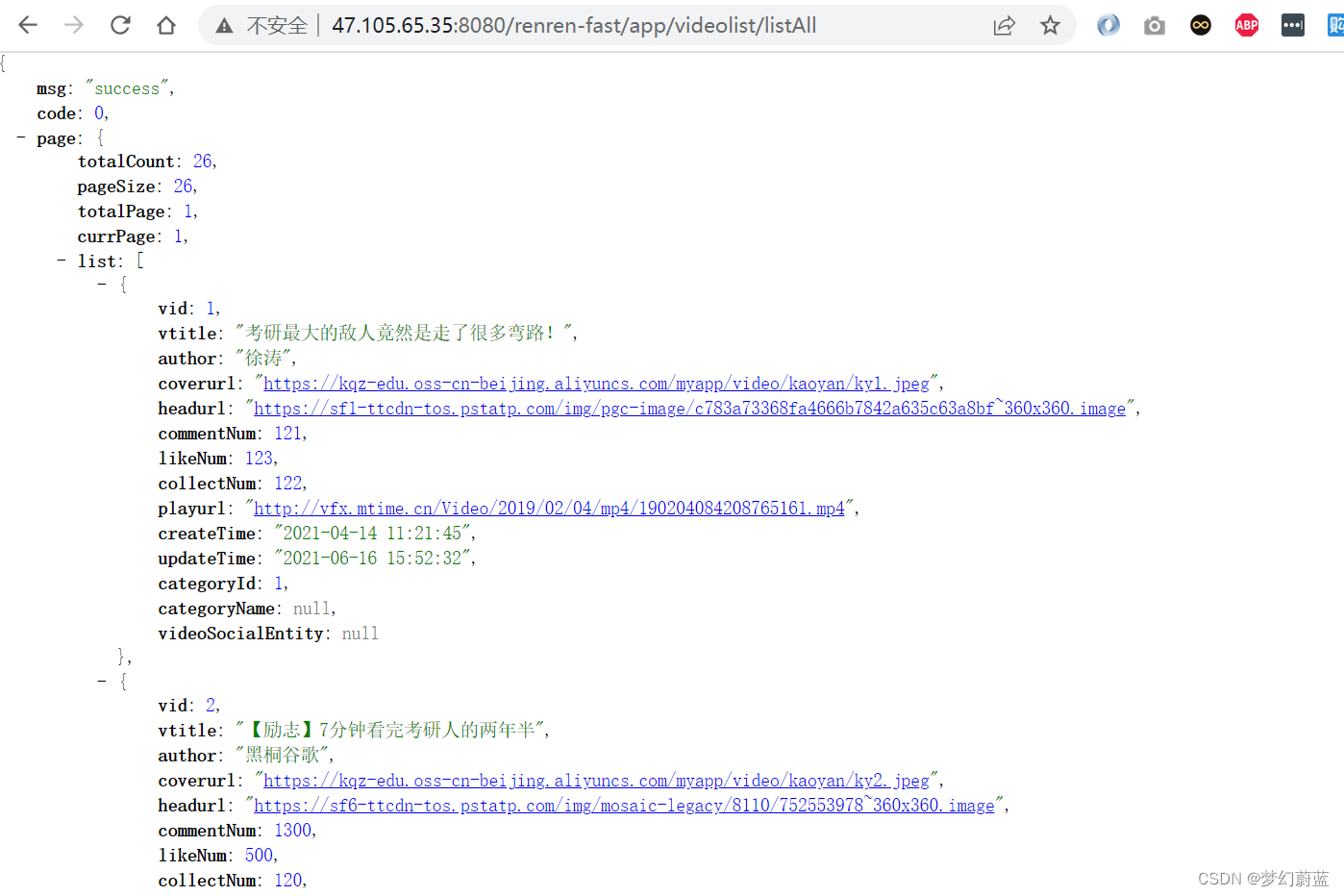Select the pageSize key

(116, 187)
